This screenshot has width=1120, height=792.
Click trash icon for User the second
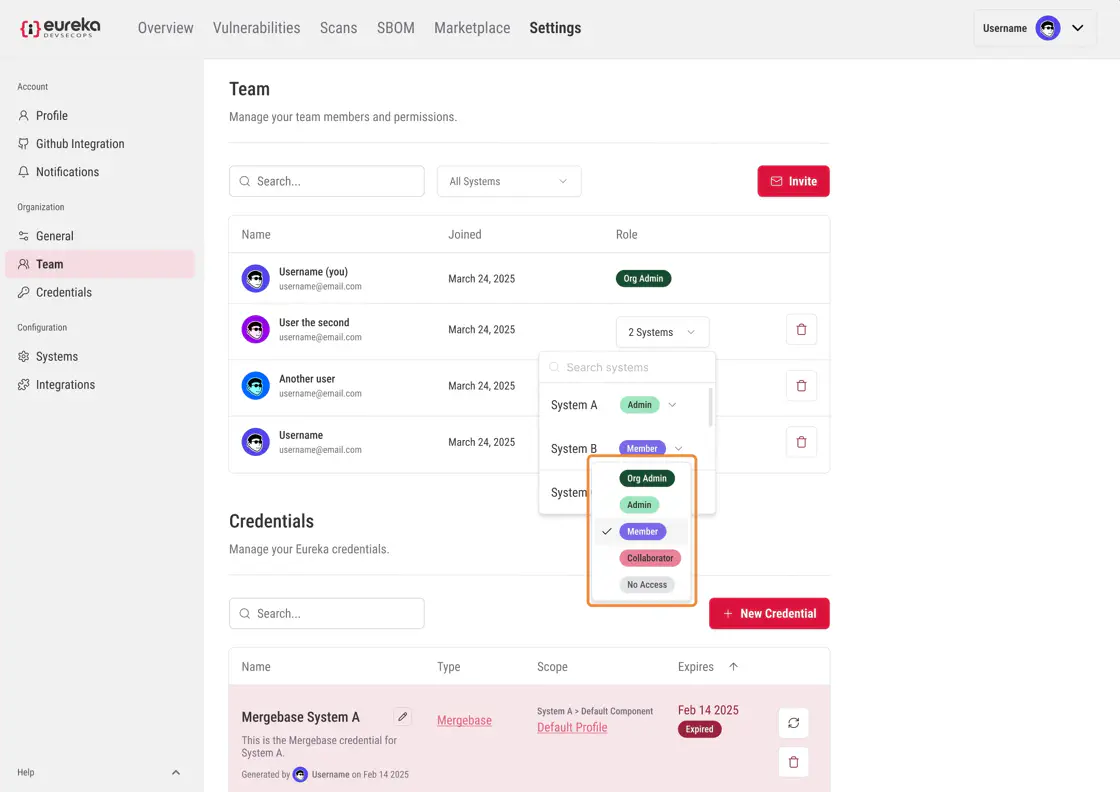801,329
